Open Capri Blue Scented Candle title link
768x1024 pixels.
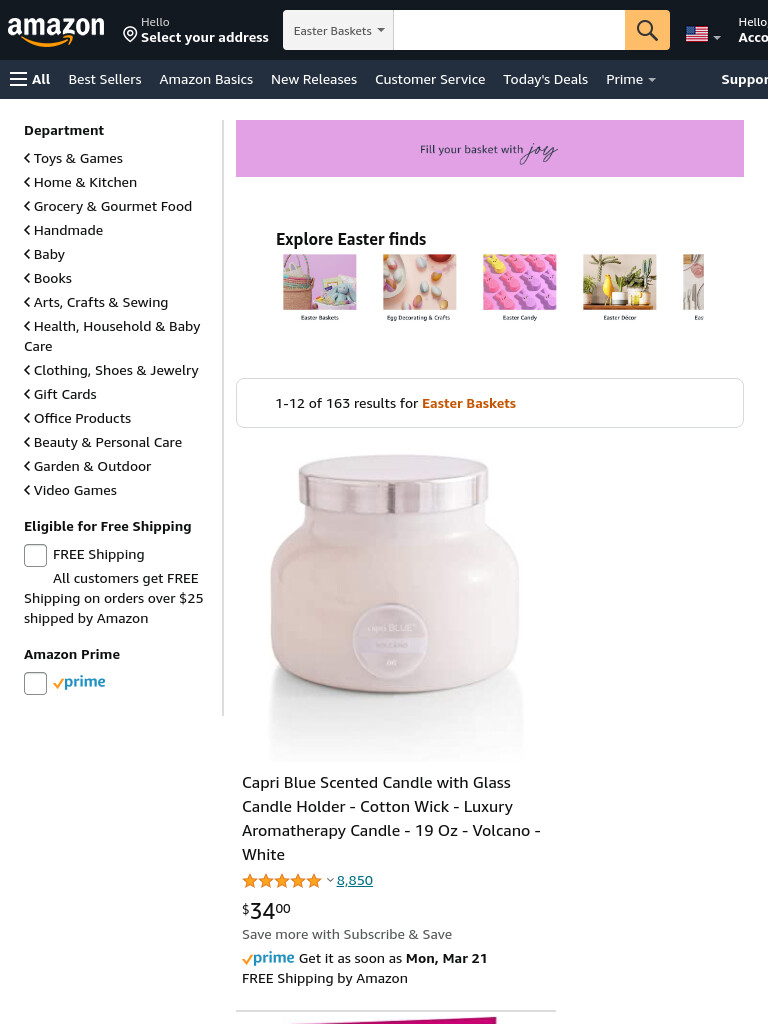(x=391, y=818)
